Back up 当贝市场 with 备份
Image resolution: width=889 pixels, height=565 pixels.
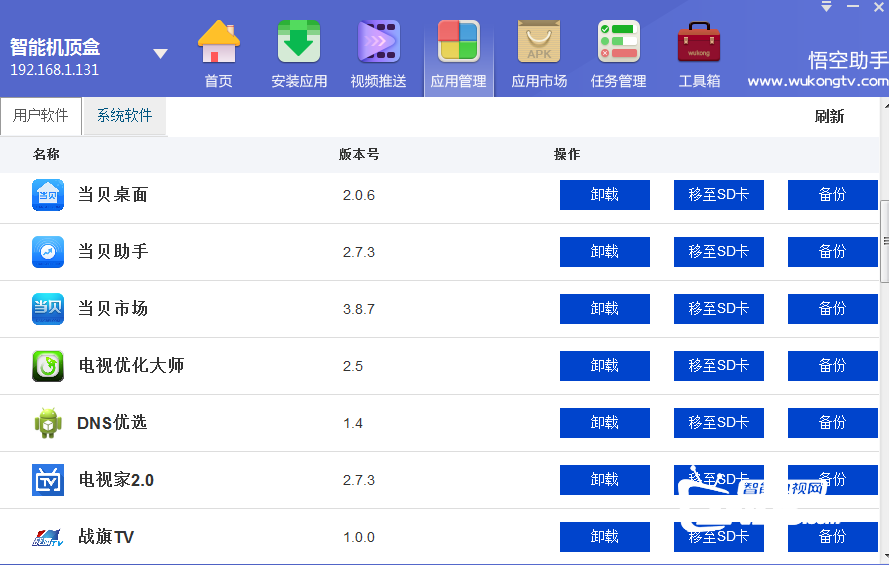tap(832, 309)
